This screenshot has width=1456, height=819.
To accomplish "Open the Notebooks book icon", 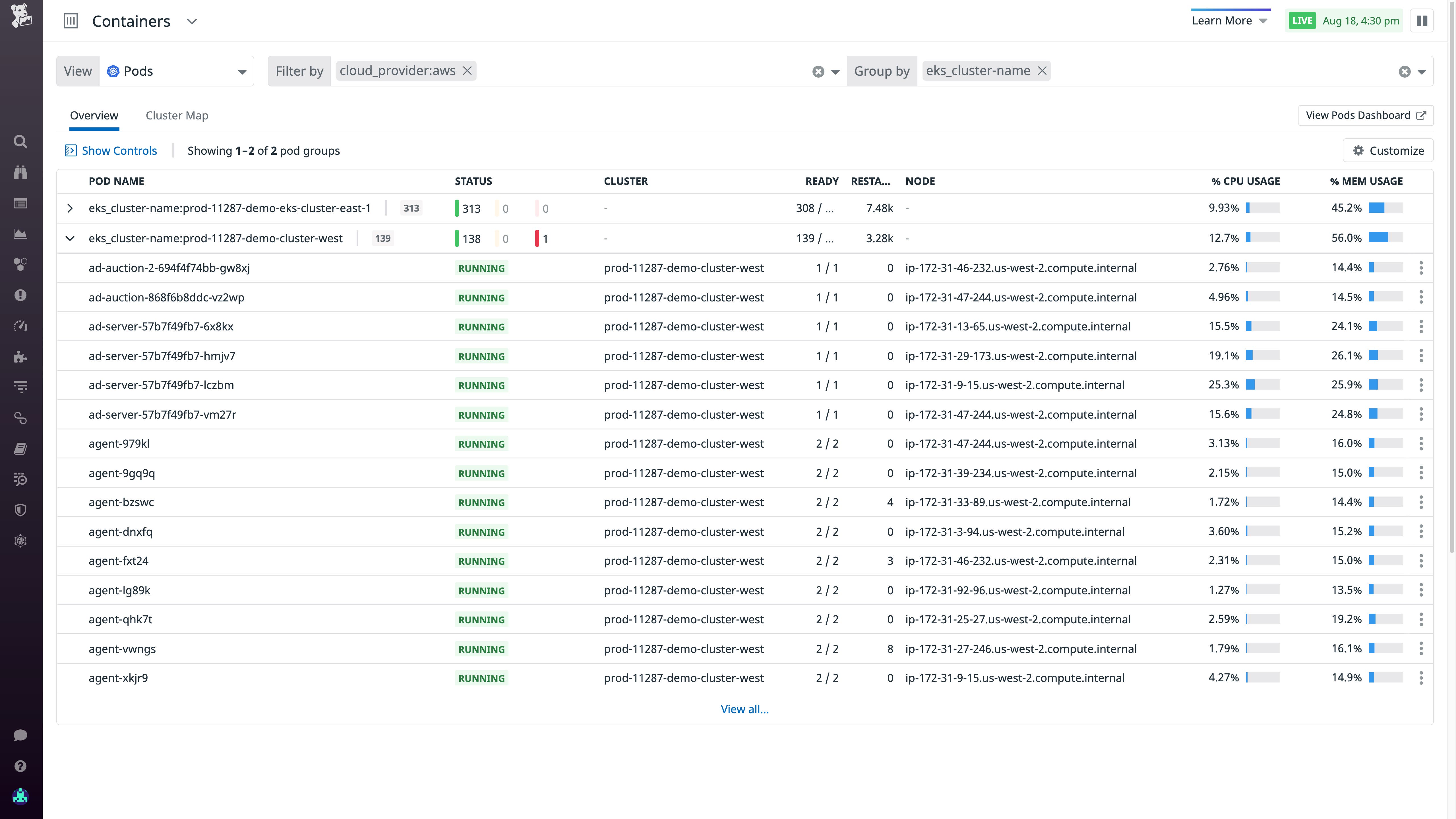I will (20, 448).
